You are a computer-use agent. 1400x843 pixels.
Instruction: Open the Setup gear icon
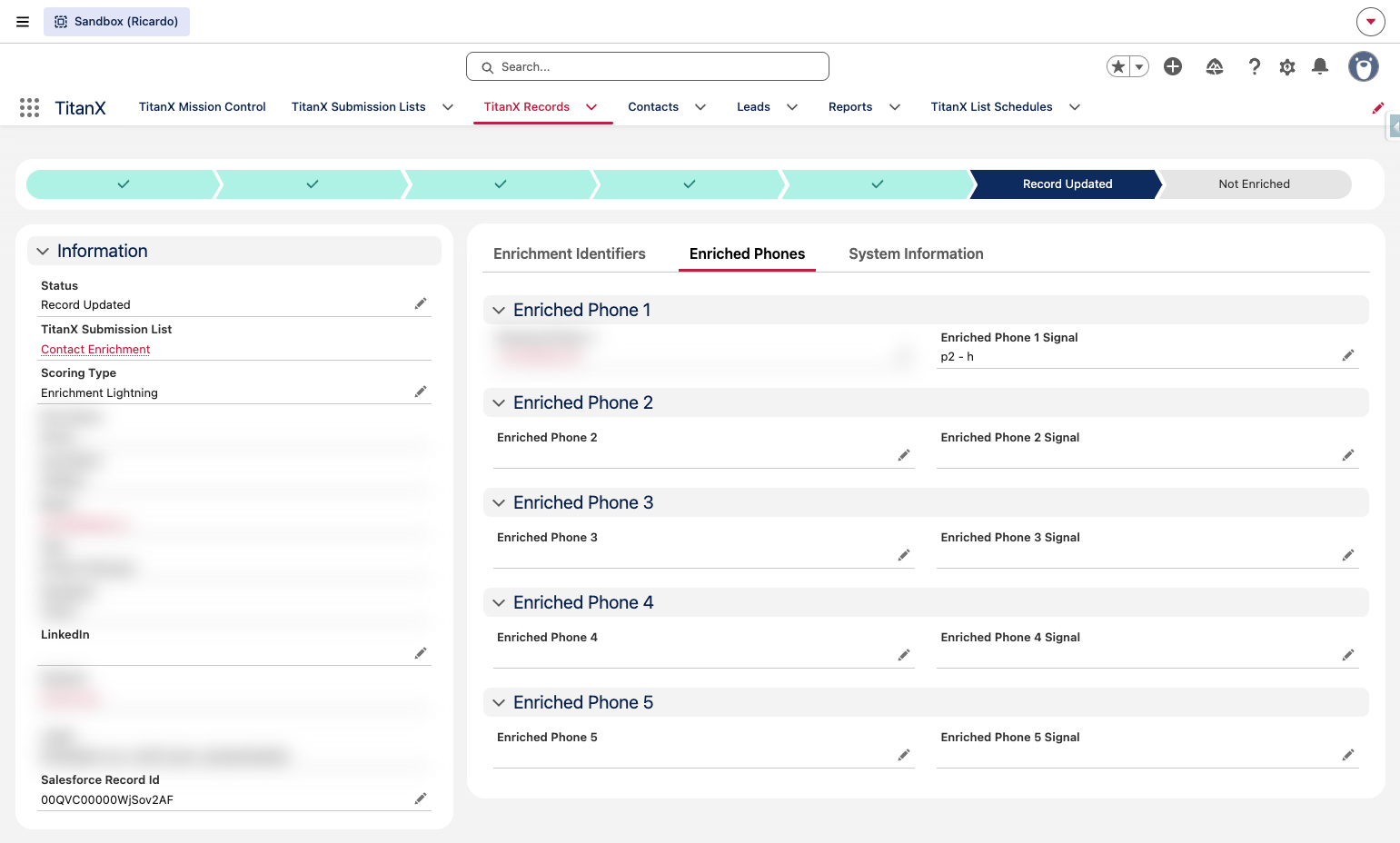pos(1287,66)
